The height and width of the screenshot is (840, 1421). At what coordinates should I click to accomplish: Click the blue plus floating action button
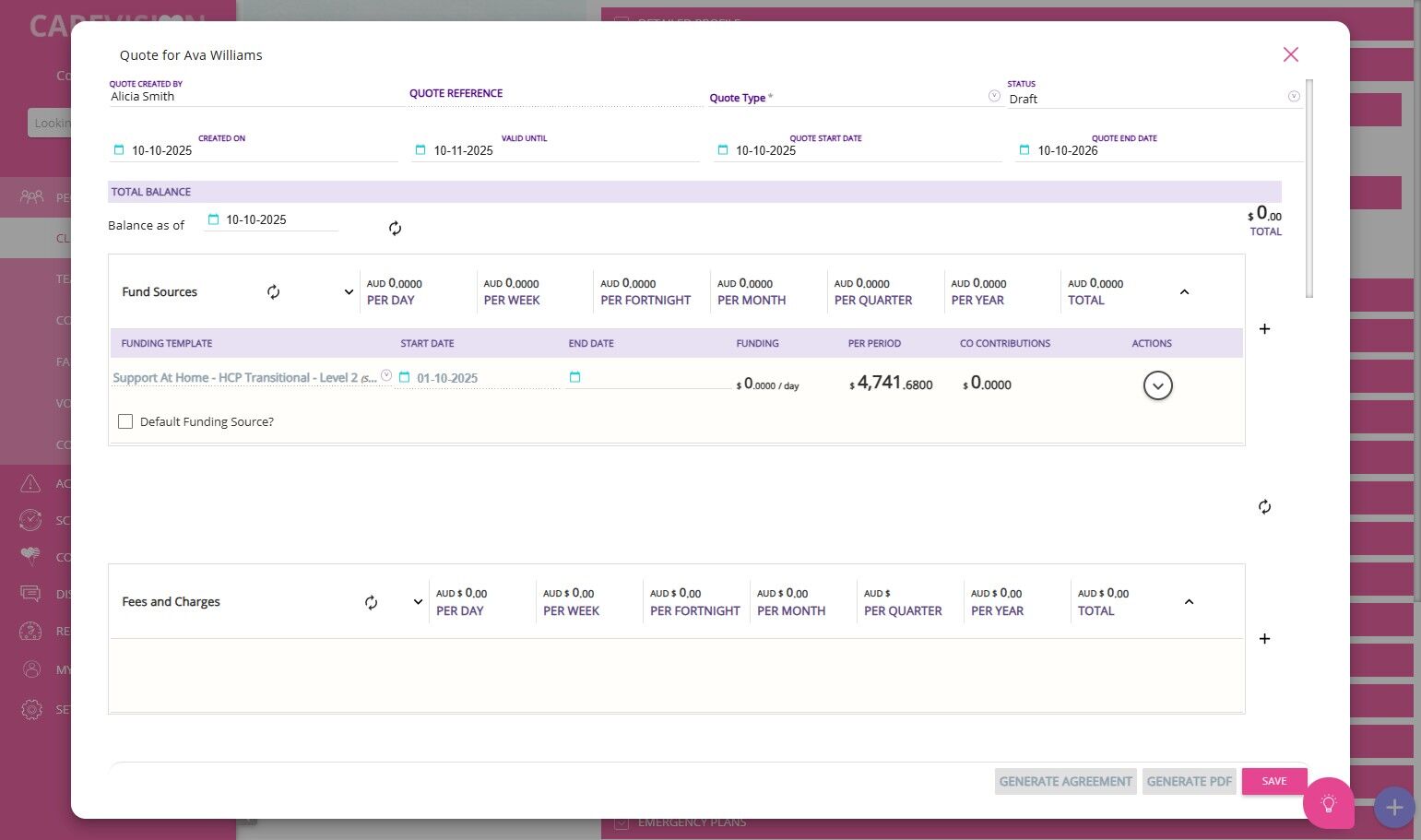[1394, 807]
